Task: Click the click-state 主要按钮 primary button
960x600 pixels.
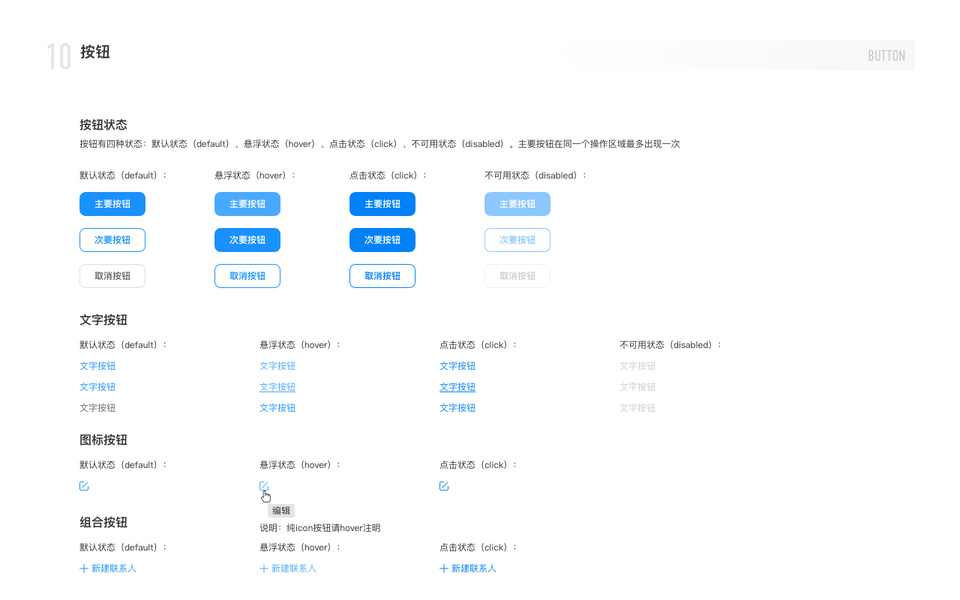Action: coord(382,204)
